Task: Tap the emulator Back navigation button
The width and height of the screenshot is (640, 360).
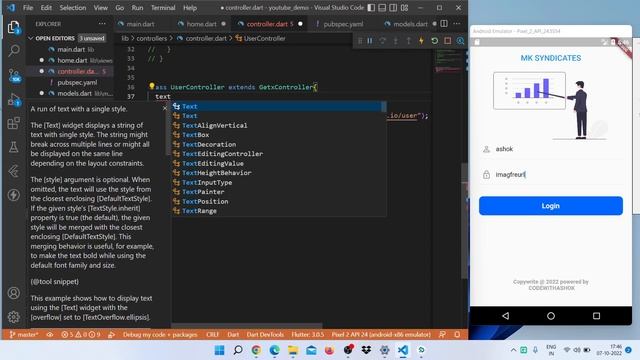Action: 506,316
